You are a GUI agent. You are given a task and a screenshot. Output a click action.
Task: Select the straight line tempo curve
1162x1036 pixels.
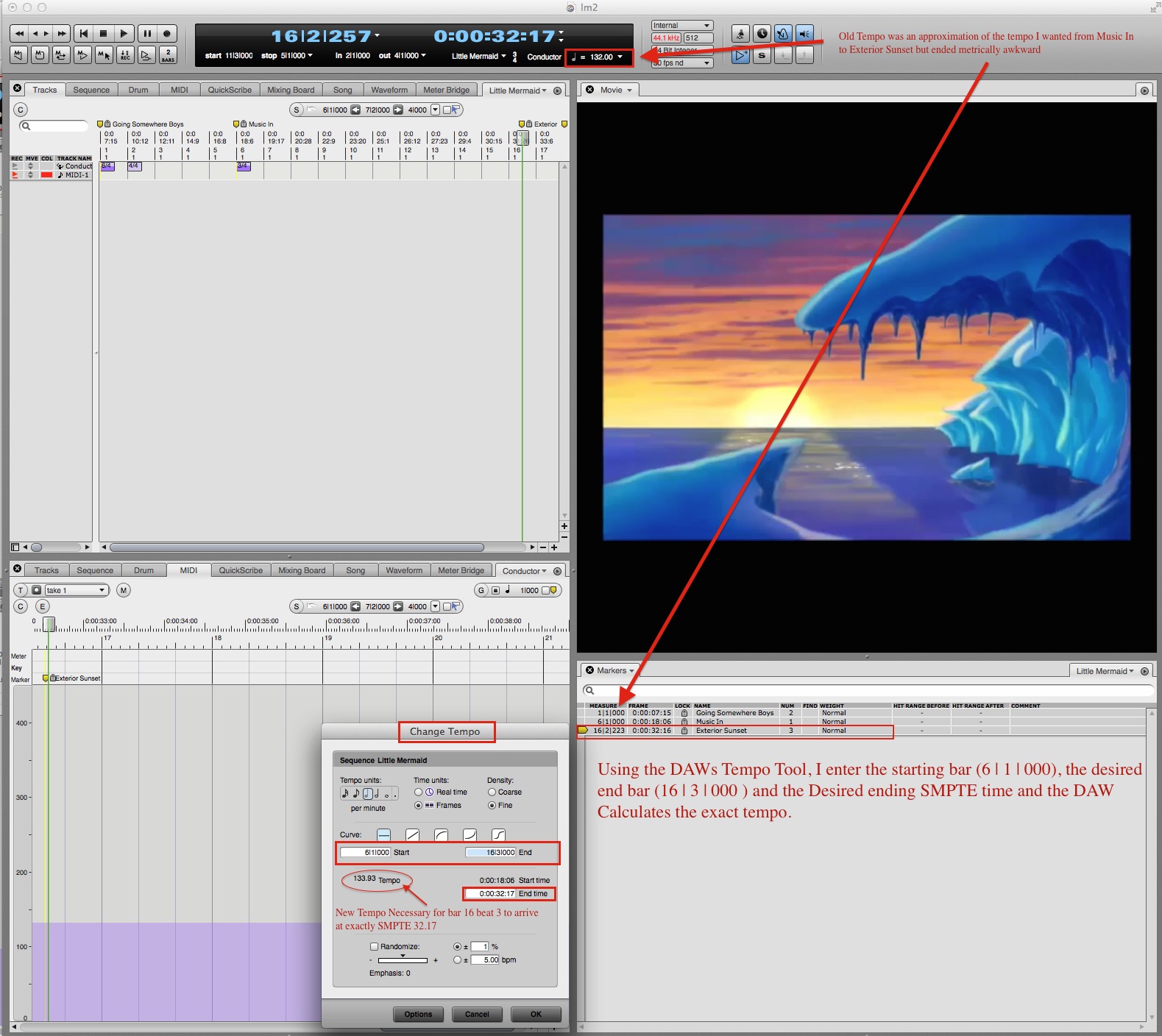click(x=384, y=834)
